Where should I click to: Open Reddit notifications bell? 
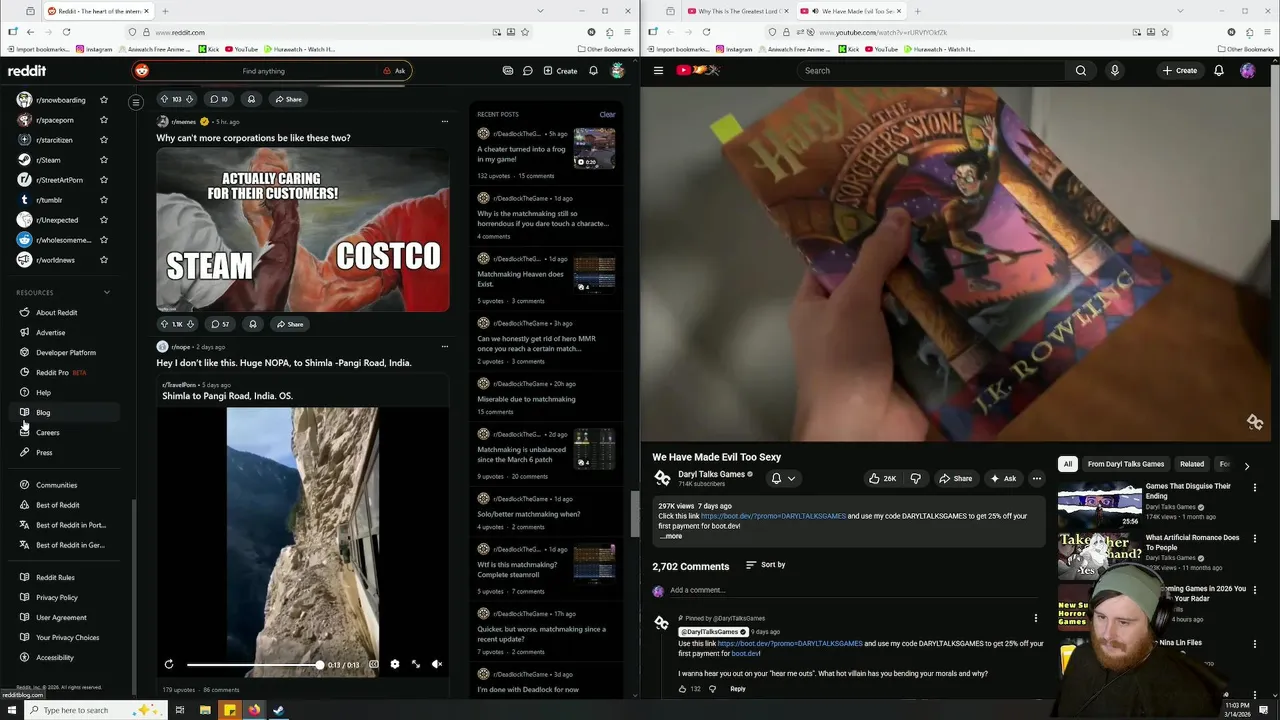pos(593,71)
